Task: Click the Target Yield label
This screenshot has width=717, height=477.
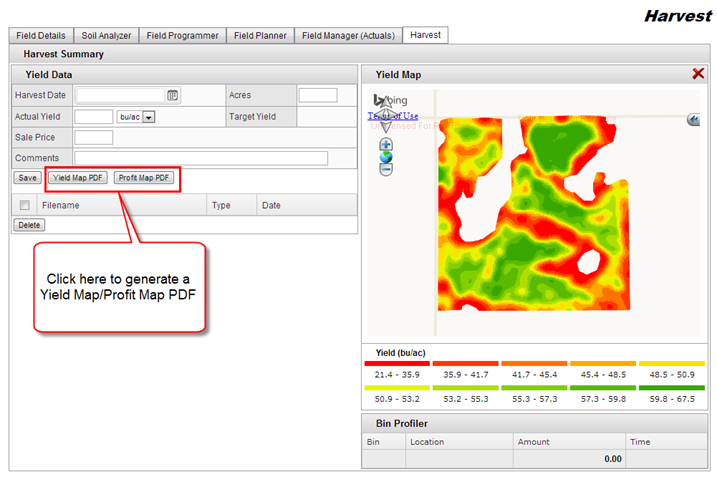Action: point(252,117)
